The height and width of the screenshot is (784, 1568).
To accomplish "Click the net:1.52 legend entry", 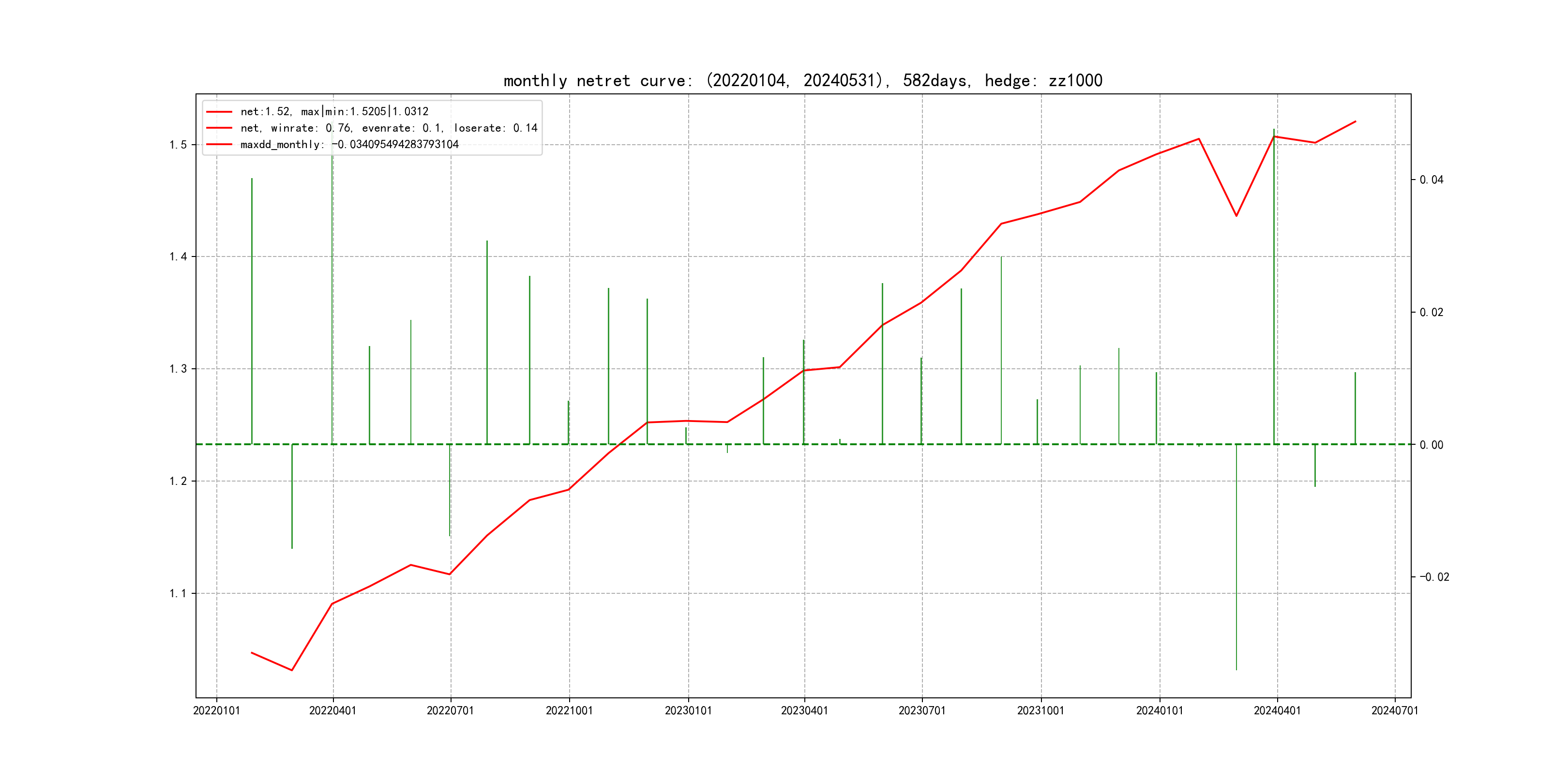I will (x=334, y=111).
